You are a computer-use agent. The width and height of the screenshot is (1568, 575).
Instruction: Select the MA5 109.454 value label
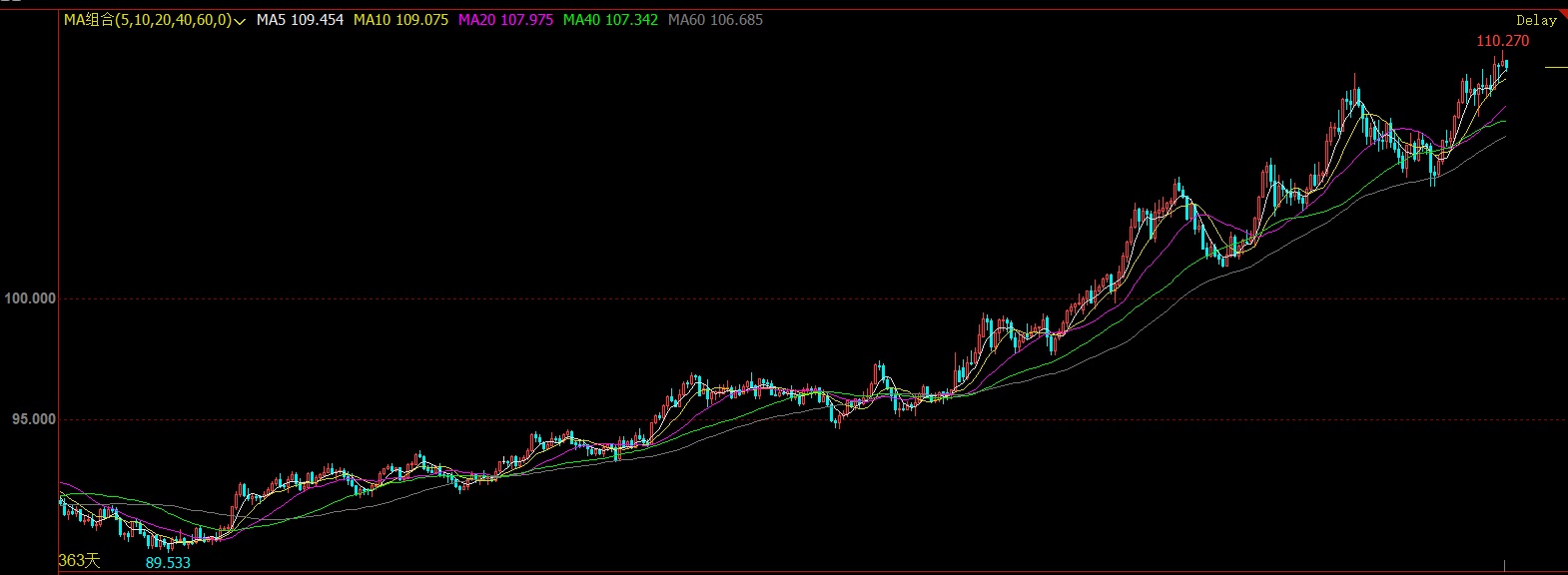[300, 20]
